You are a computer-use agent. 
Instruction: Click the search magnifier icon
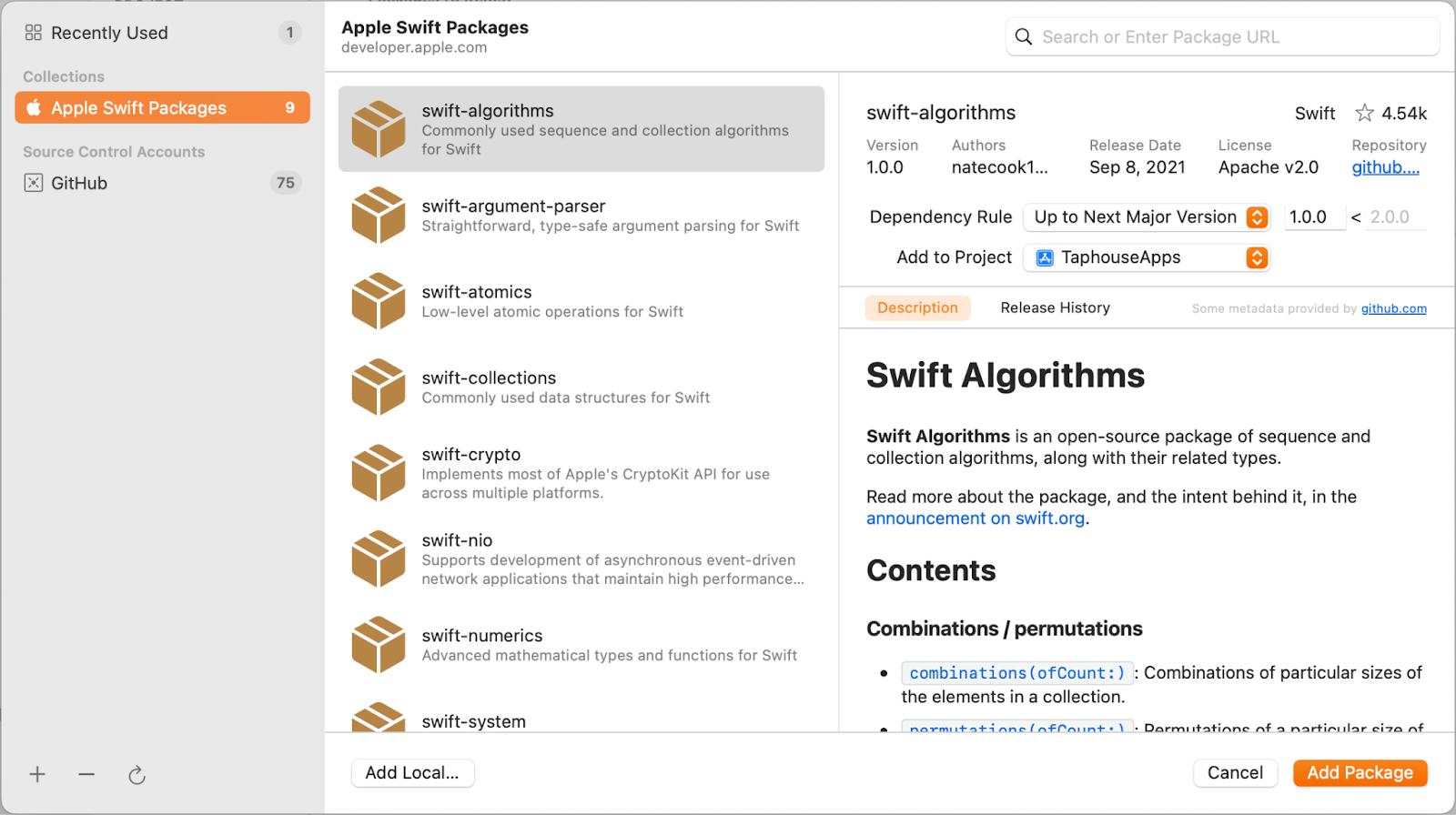[x=1024, y=37]
